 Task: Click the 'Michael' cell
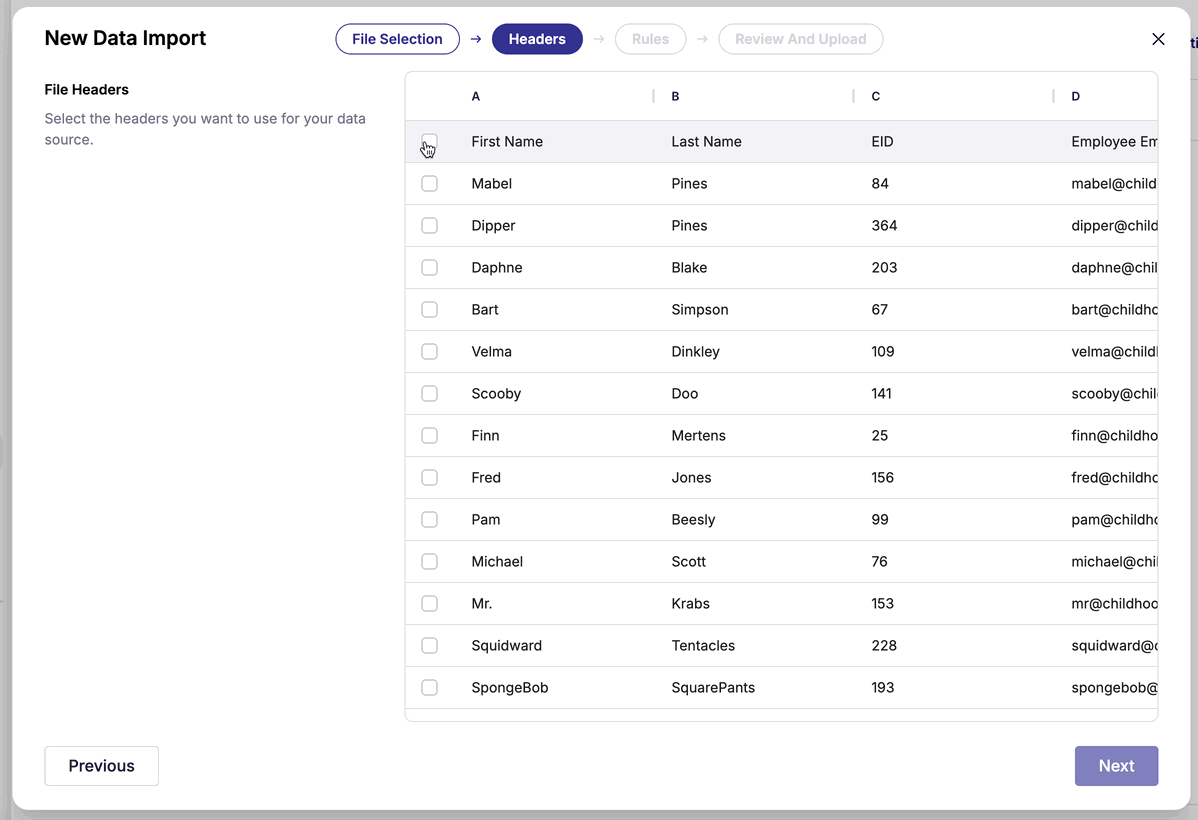pos(497,562)
